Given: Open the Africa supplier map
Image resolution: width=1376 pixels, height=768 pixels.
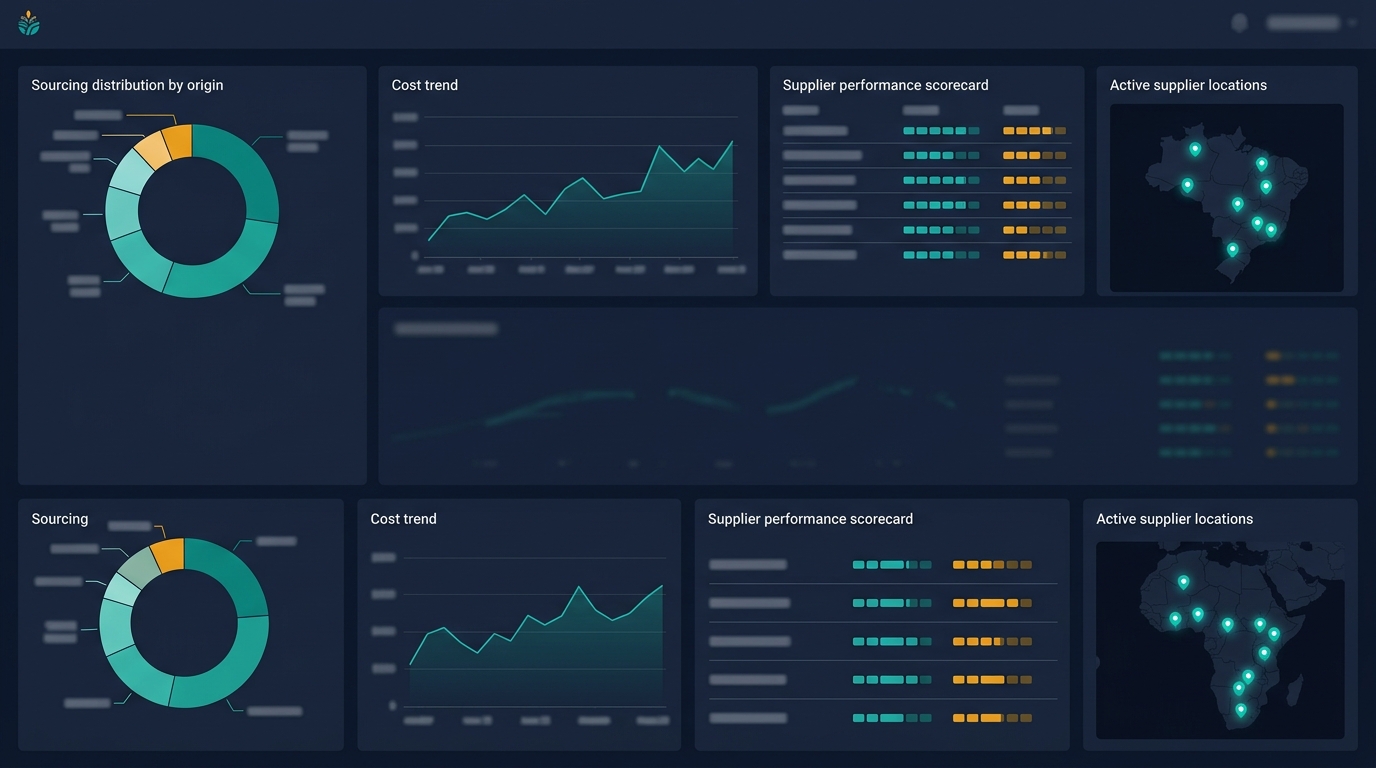Looking at the screenshot, I should 1220,640.
